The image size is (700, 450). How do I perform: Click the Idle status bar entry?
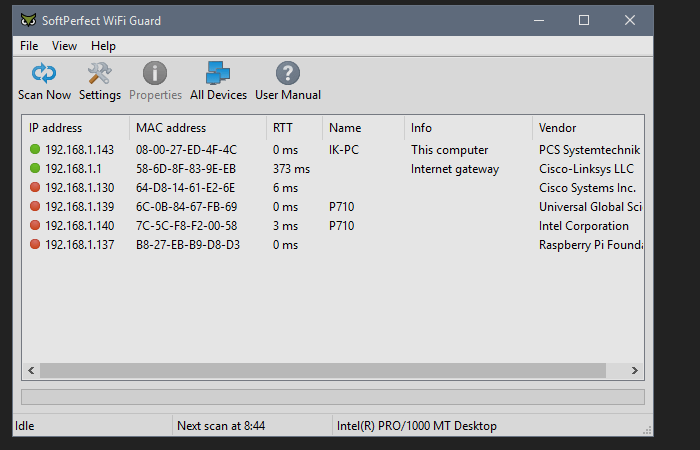click(25, 426)
